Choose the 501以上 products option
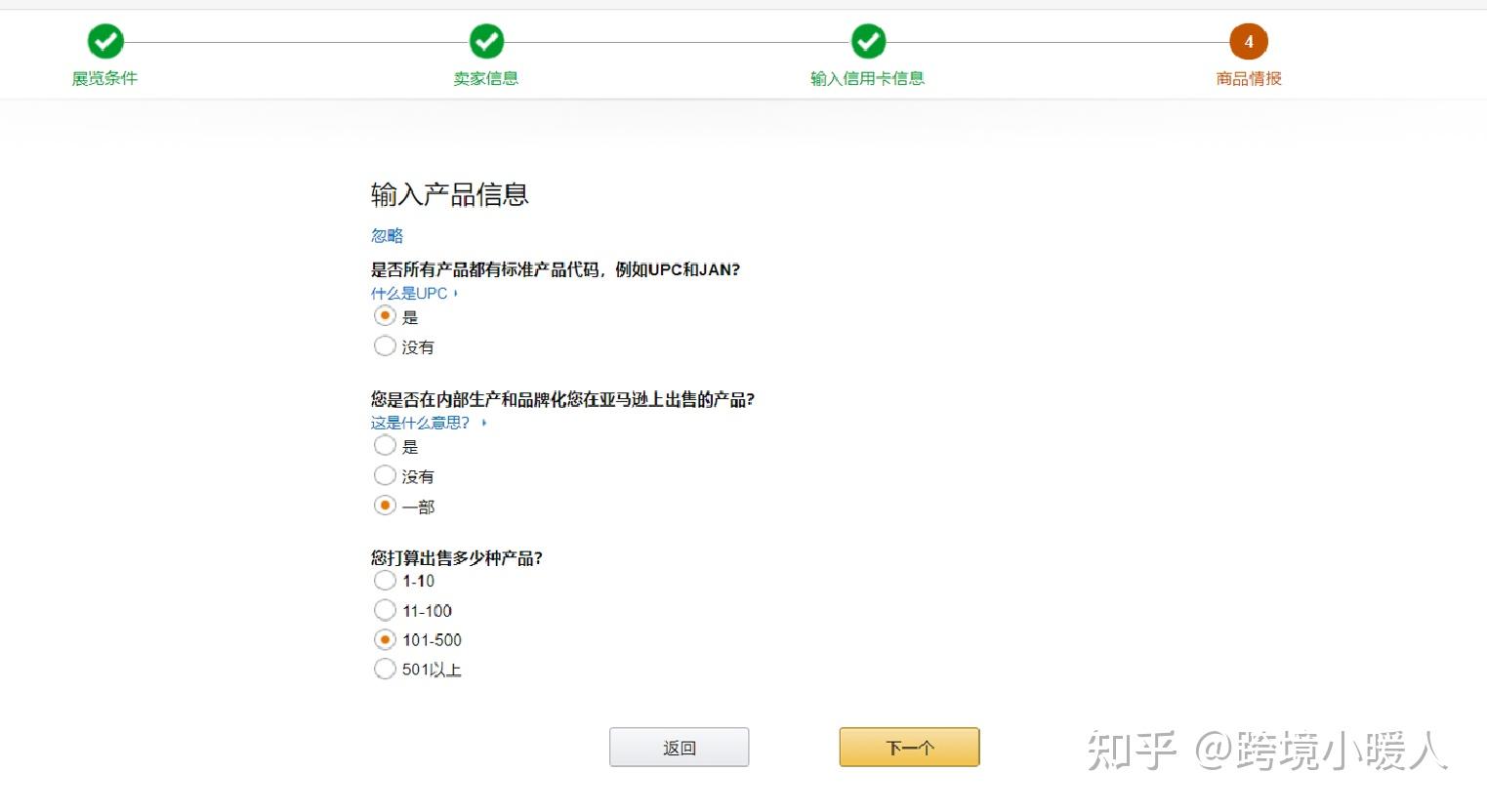This screenshot has width=1487, height=812. click(x=385, y=669)
